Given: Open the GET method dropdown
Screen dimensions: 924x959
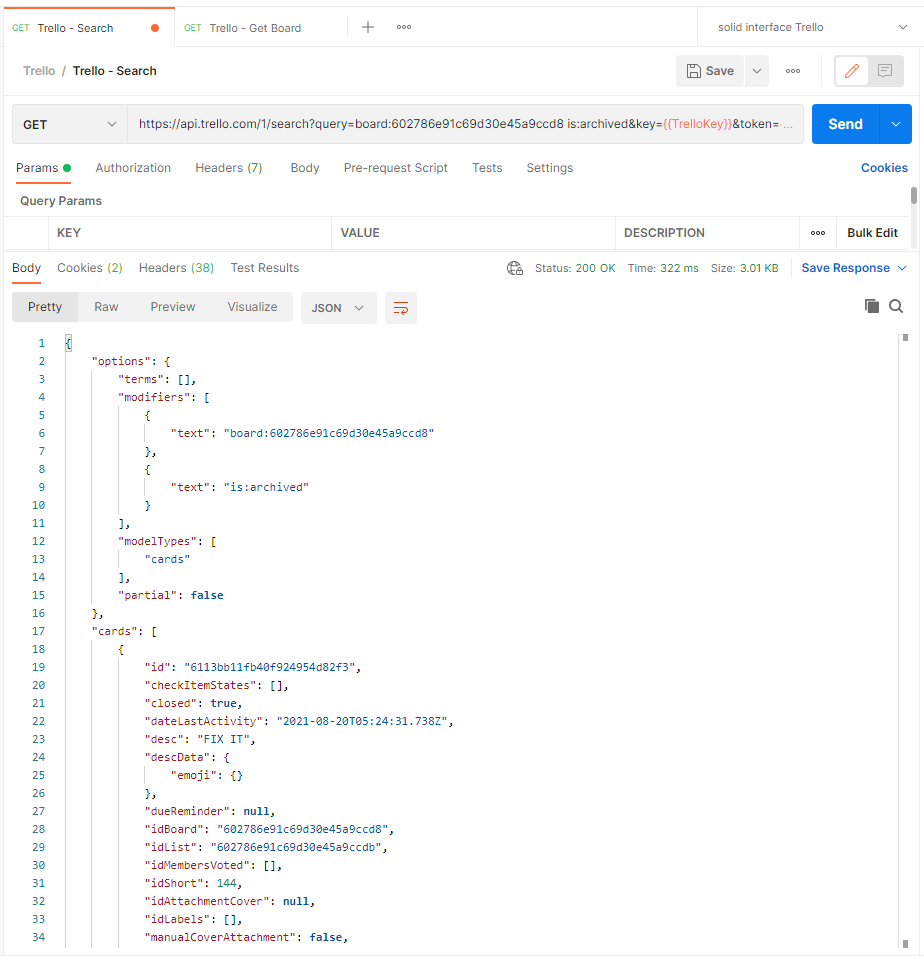Looking at the screenshot, I should [x=70, y=124].
